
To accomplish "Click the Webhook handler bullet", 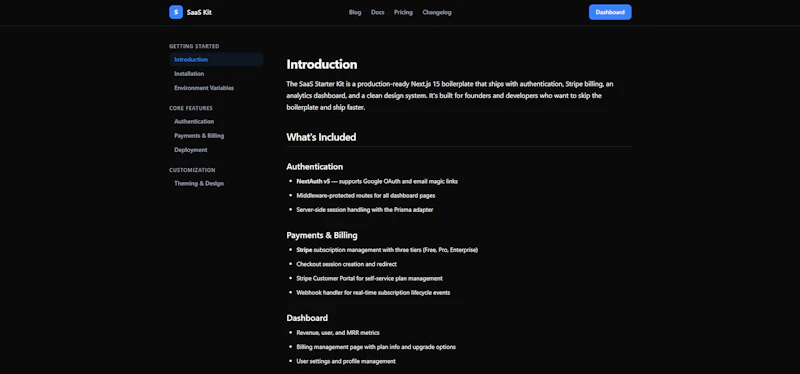I will click(373, 293).
